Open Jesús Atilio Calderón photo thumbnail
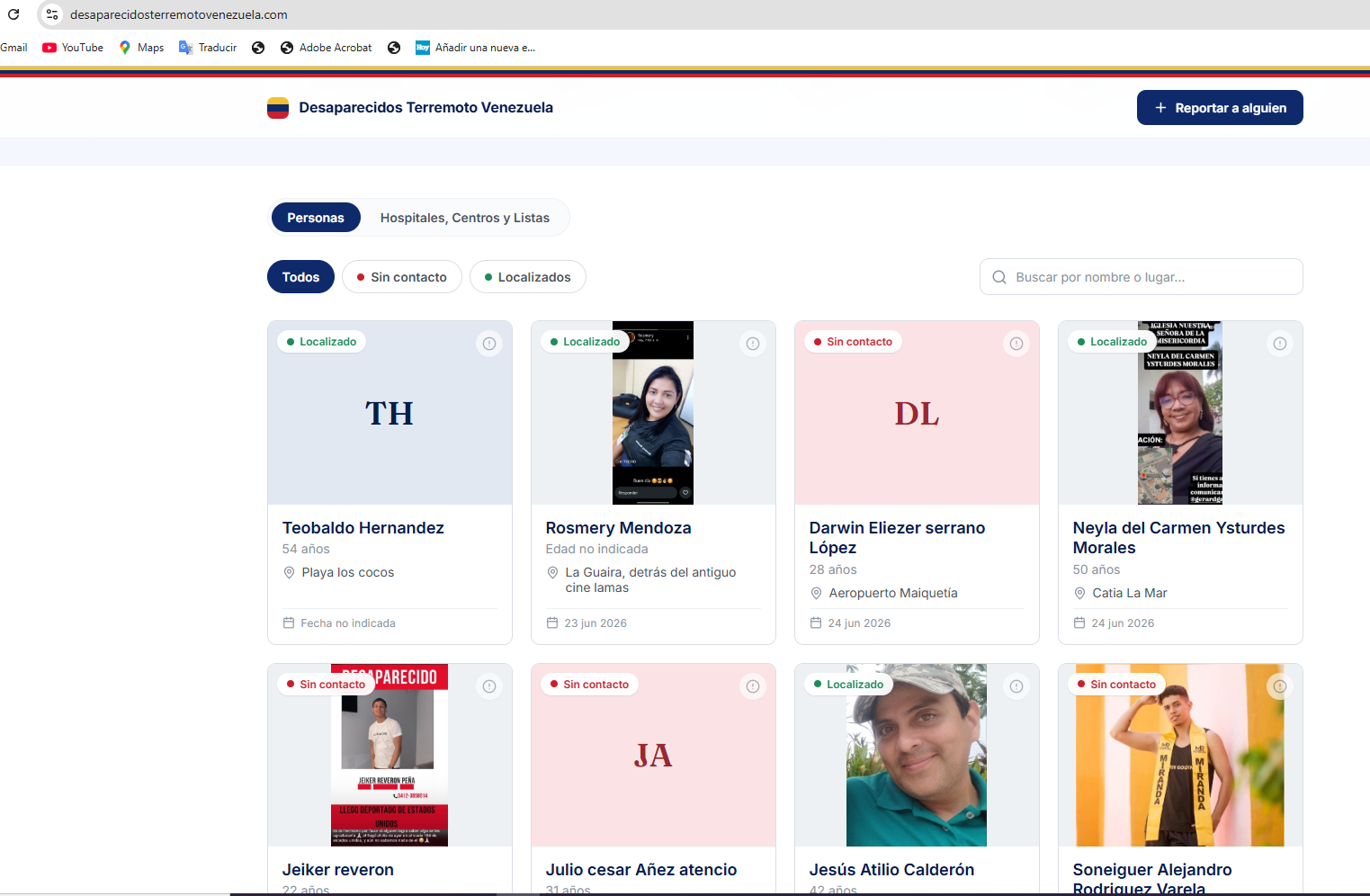This screenshot has height=896, width=1370. [x=917, y=756]
